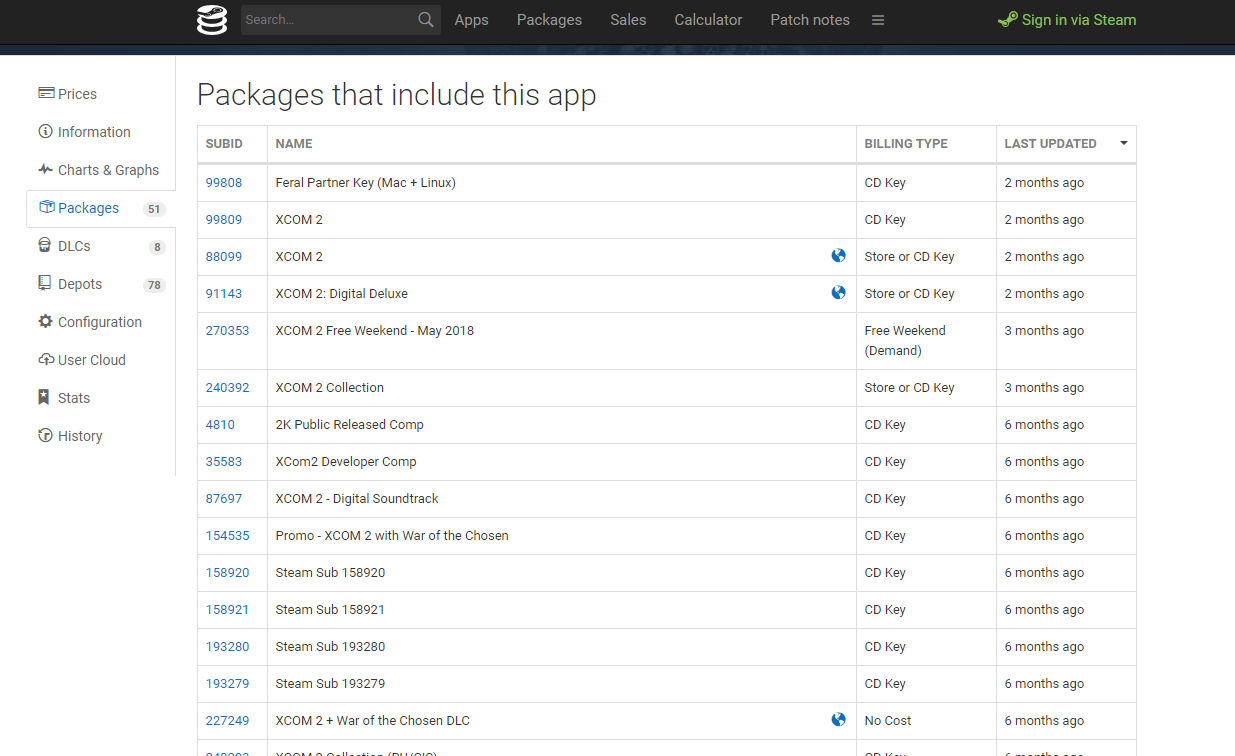Click the globe icon in row 88099
This screenshot has width=1235, height=756.
[838, 256]
